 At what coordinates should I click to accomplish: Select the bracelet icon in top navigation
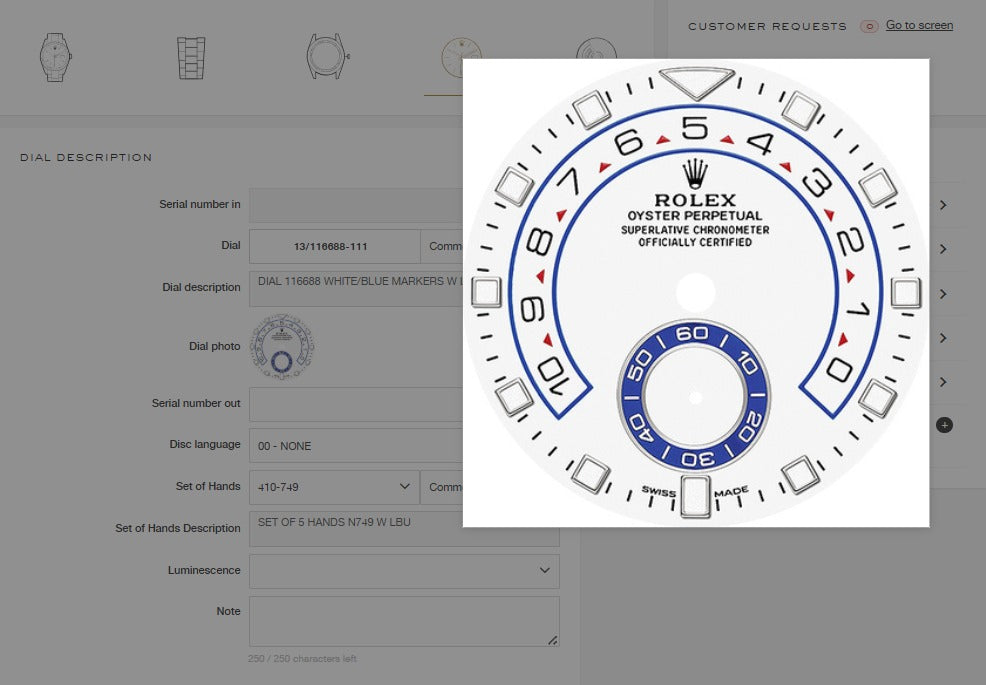point(190,57)
